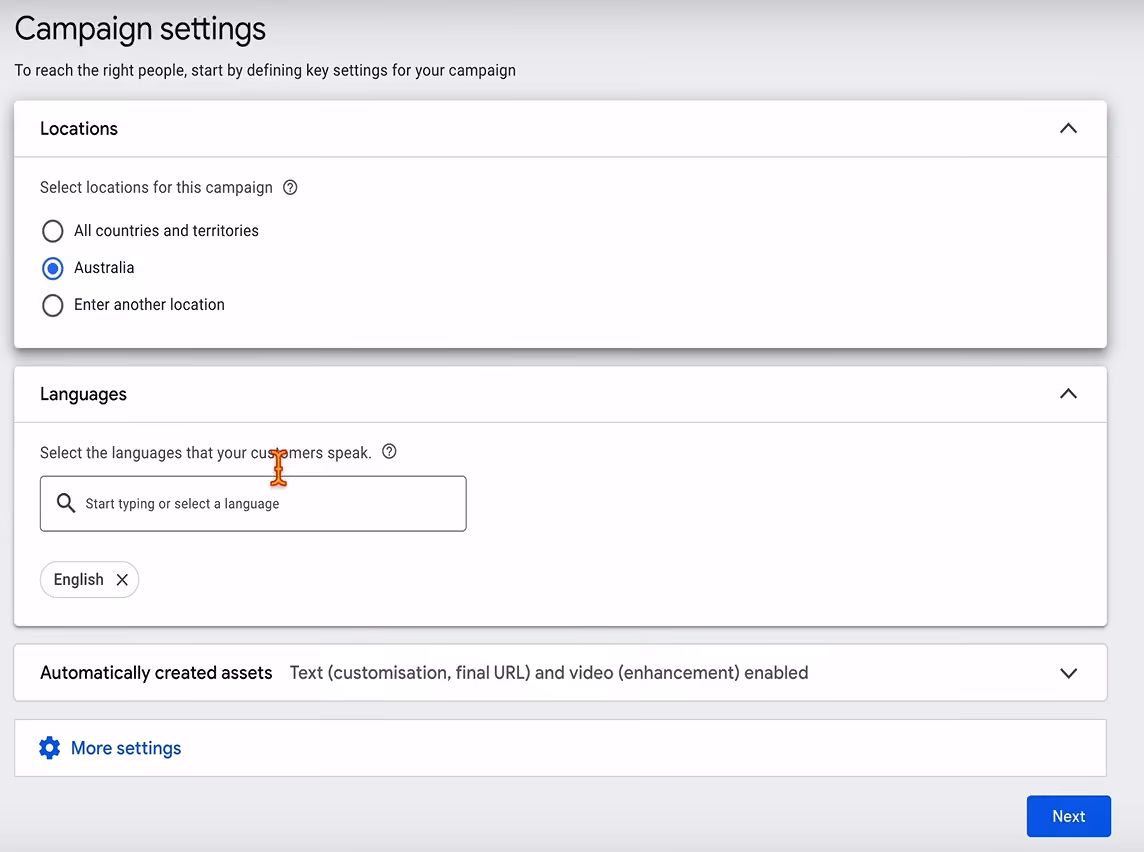Viewport: 1144px width, 852px height.
Task: Collapse the Locations section chevron
Action: point(1068,128)
